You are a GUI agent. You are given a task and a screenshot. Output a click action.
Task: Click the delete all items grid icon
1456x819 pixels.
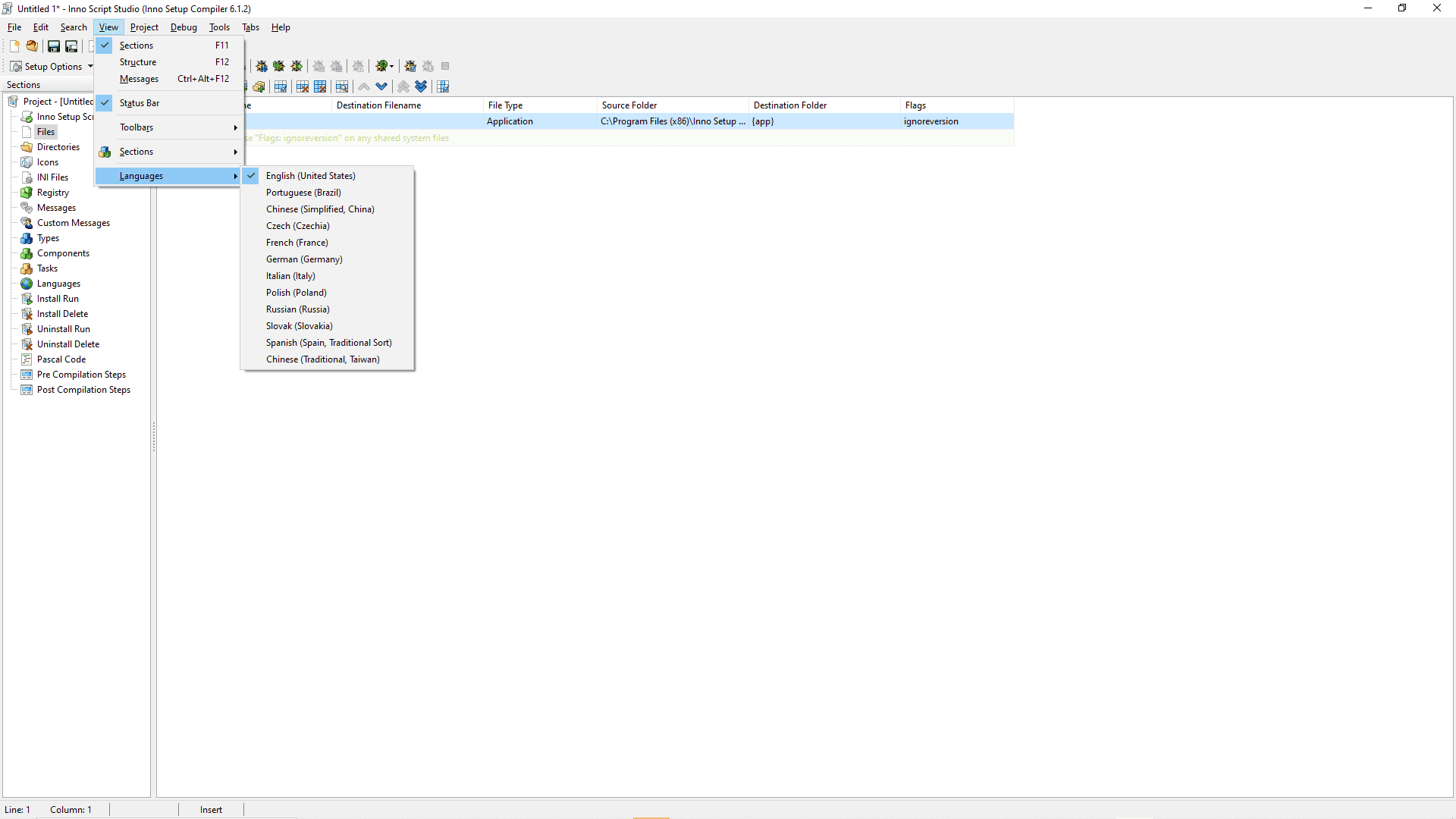tap(320, 86)
